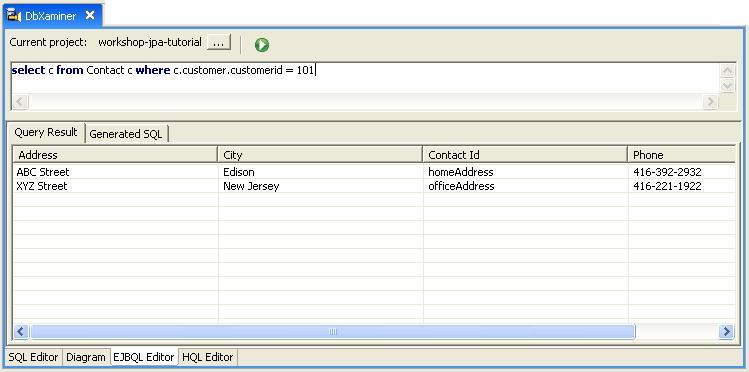Sort by the Address column header
The width and height of the screenshot is (749, 372).
click(115, 155)
